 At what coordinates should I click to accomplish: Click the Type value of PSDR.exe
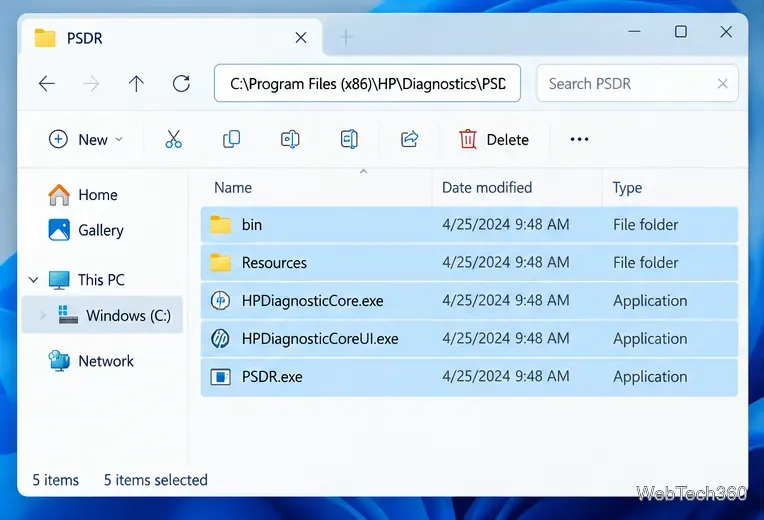(x=650, y=377)
